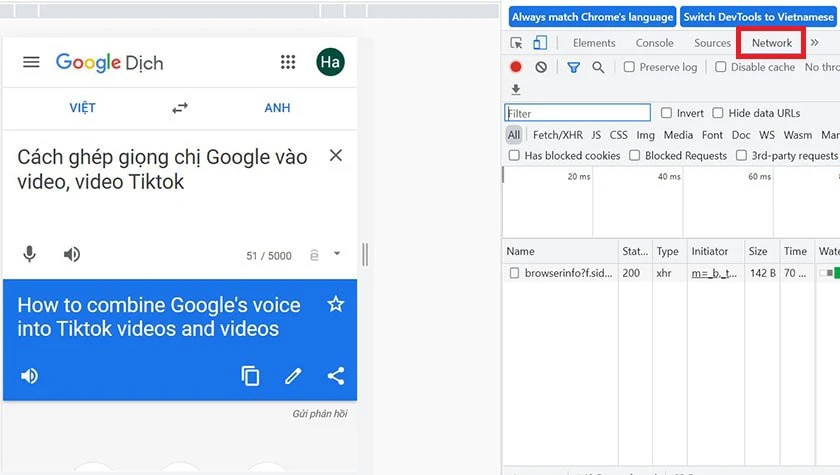Click the network Filter text field
Image resolution: width=840 pixels, height=475 pixels.
[x=578, y=113]
